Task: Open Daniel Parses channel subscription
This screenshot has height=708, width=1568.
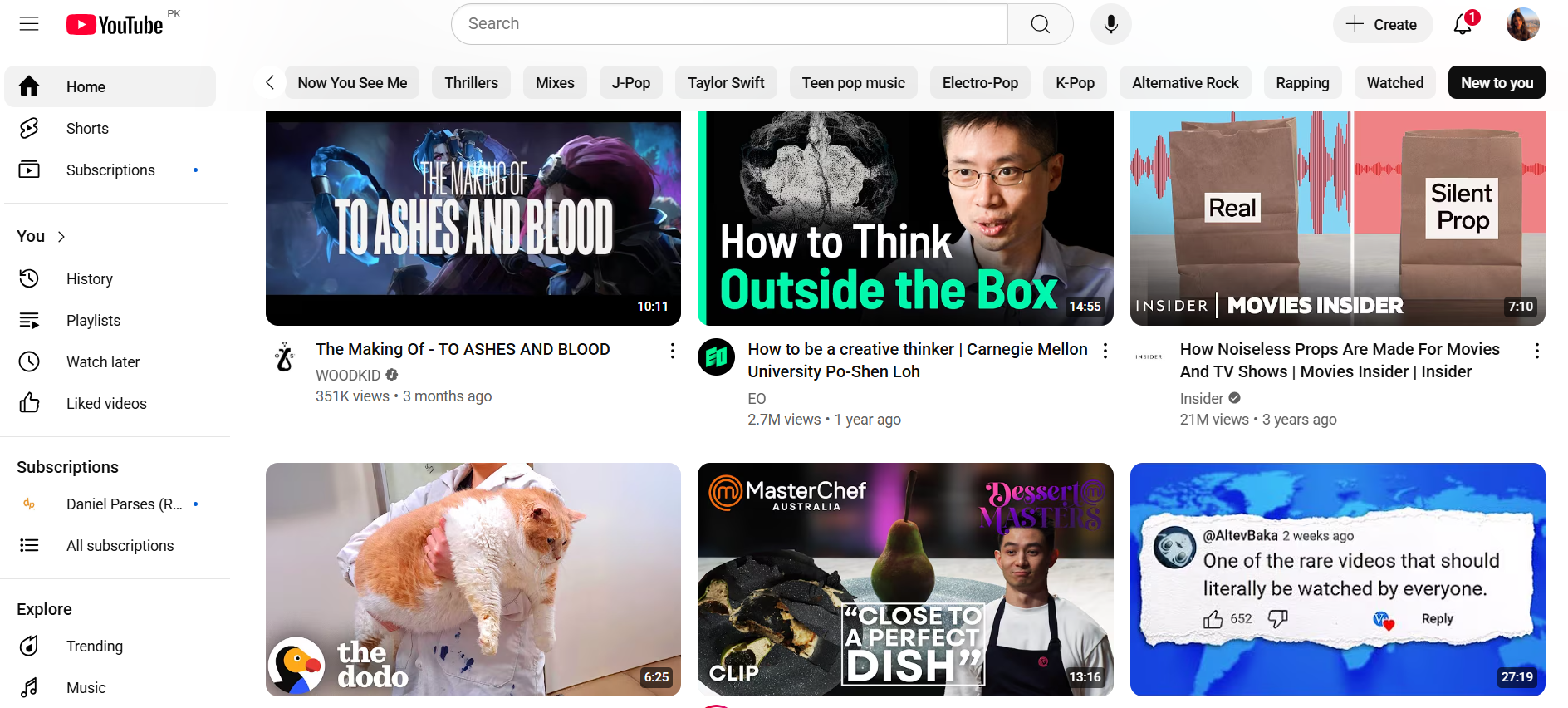Action: coord(110,504)
